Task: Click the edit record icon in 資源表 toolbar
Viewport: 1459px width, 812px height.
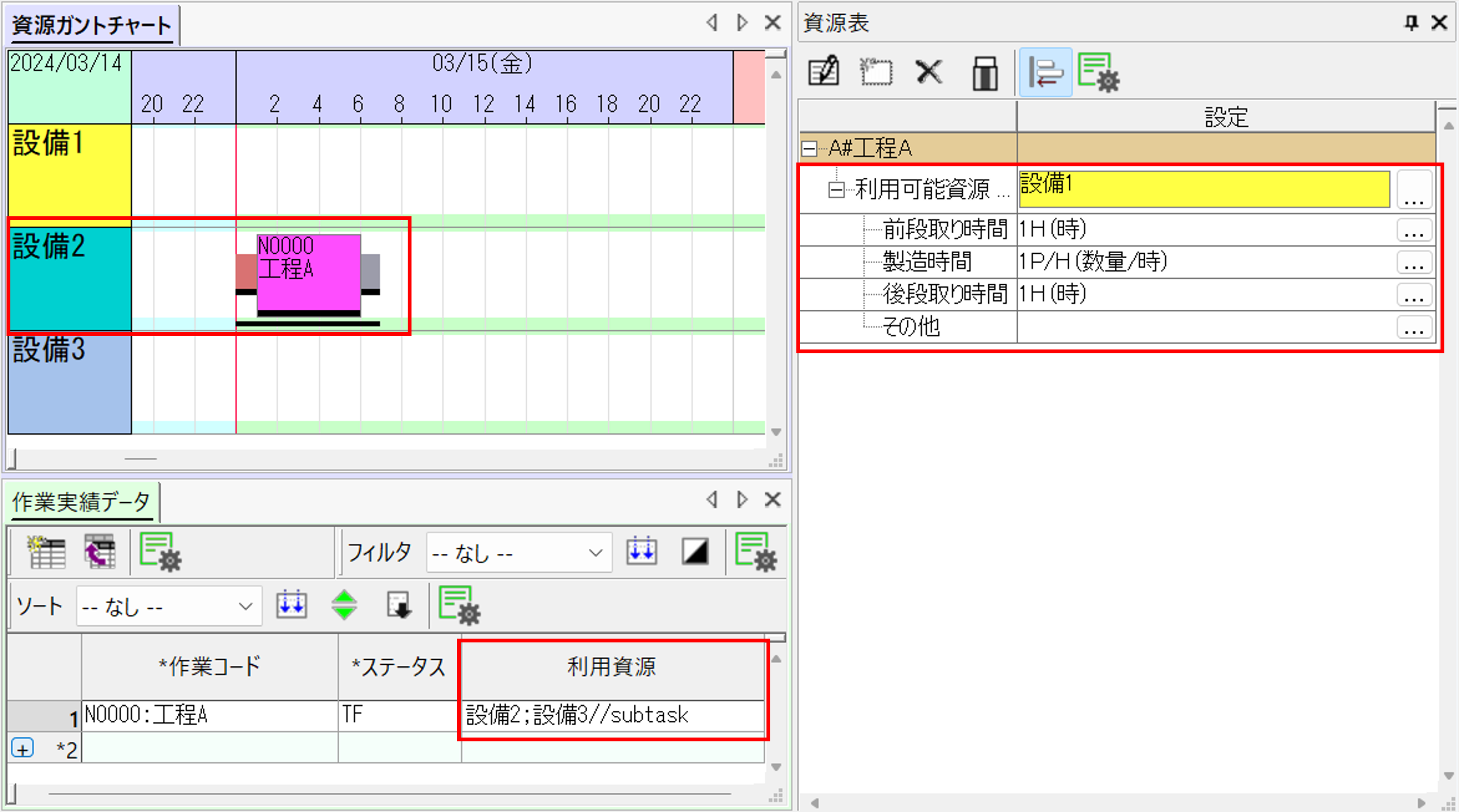Action: 824,72
